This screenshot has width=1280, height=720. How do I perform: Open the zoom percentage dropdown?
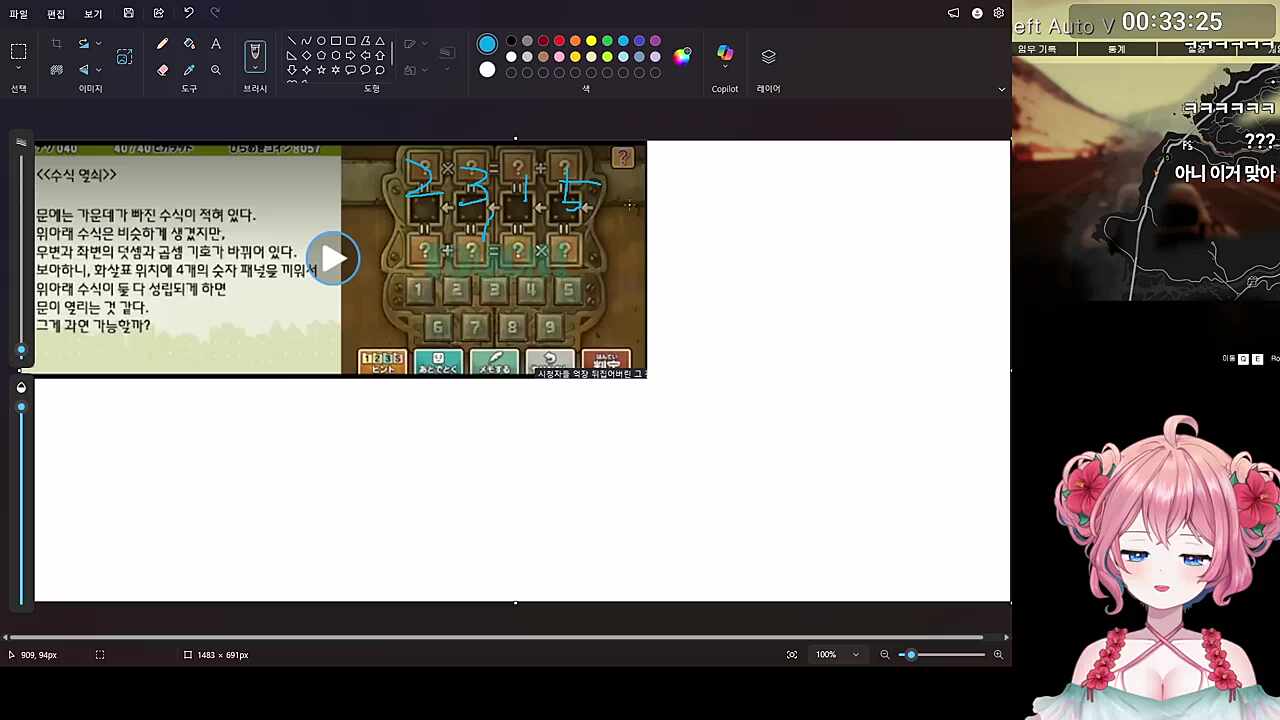click(x=855, y=655)
